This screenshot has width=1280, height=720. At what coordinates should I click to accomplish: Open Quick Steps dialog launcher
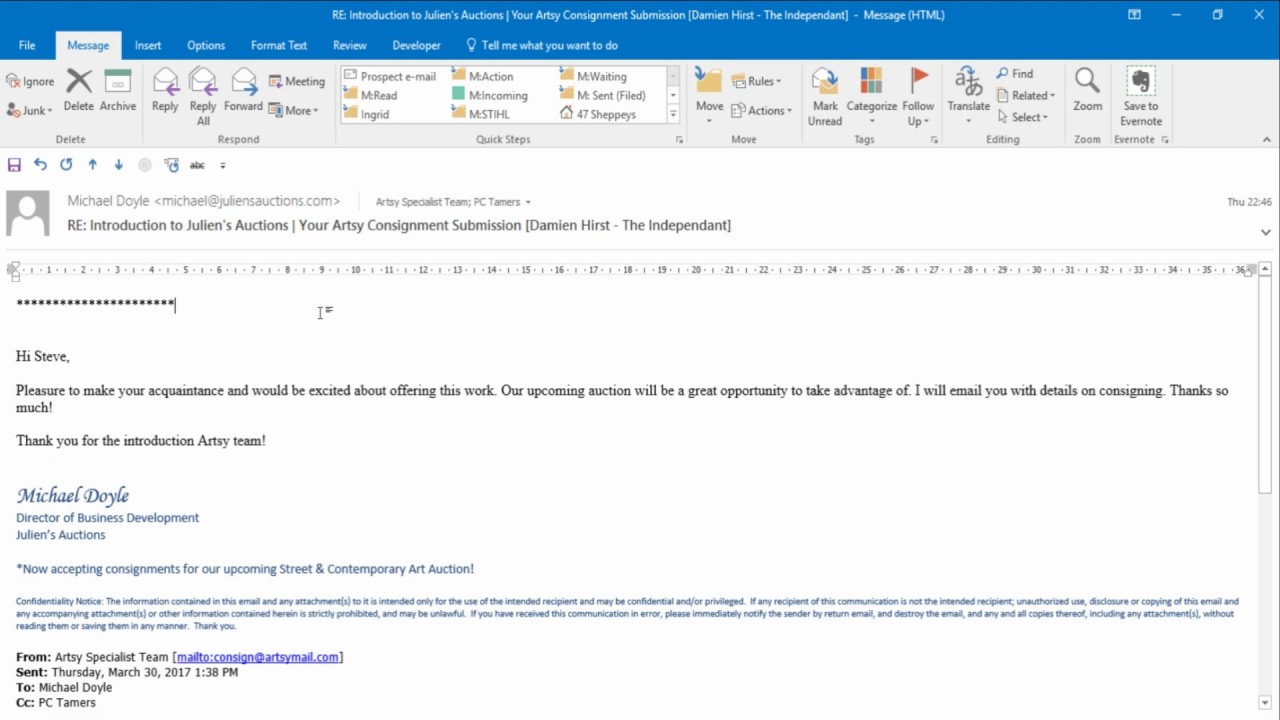(x=679, y=140)
